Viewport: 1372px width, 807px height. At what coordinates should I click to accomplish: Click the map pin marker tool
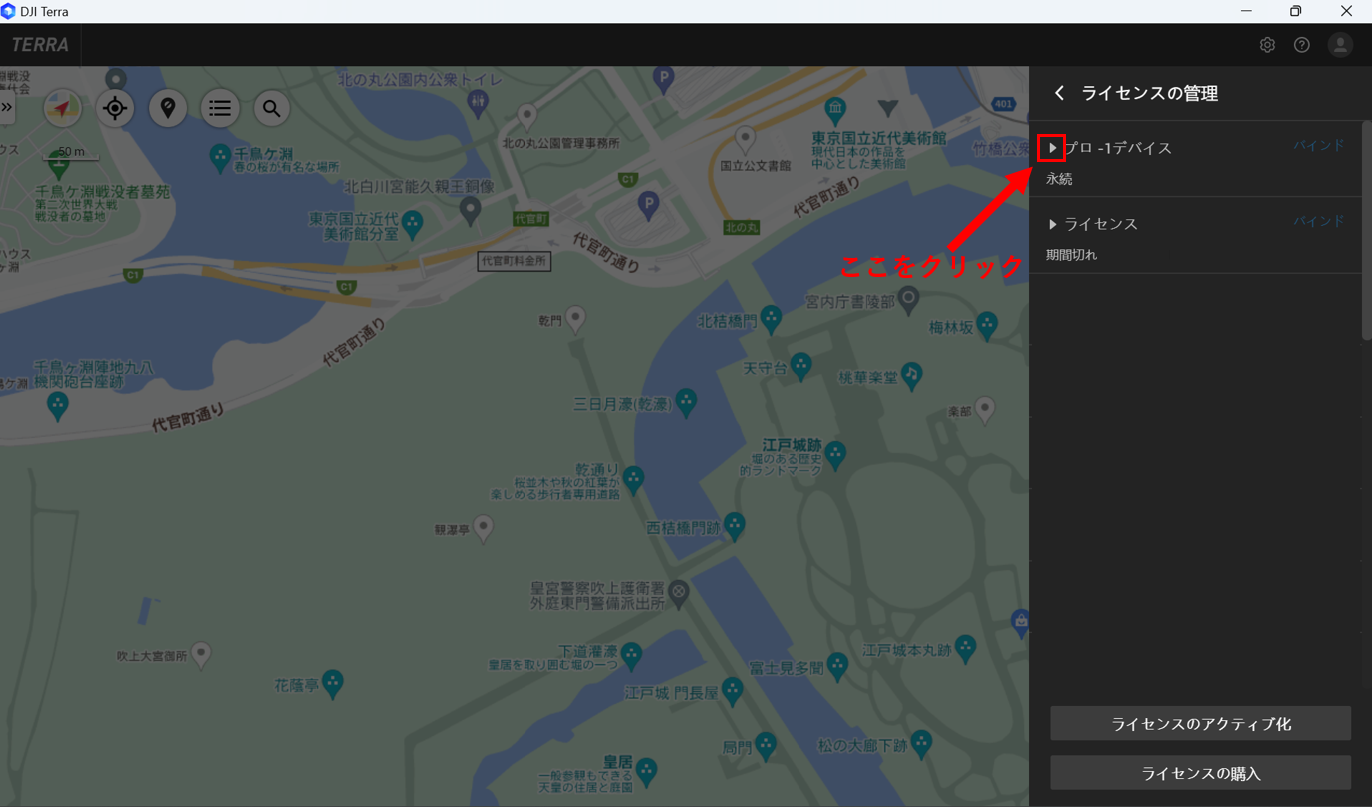pos(168,108)
